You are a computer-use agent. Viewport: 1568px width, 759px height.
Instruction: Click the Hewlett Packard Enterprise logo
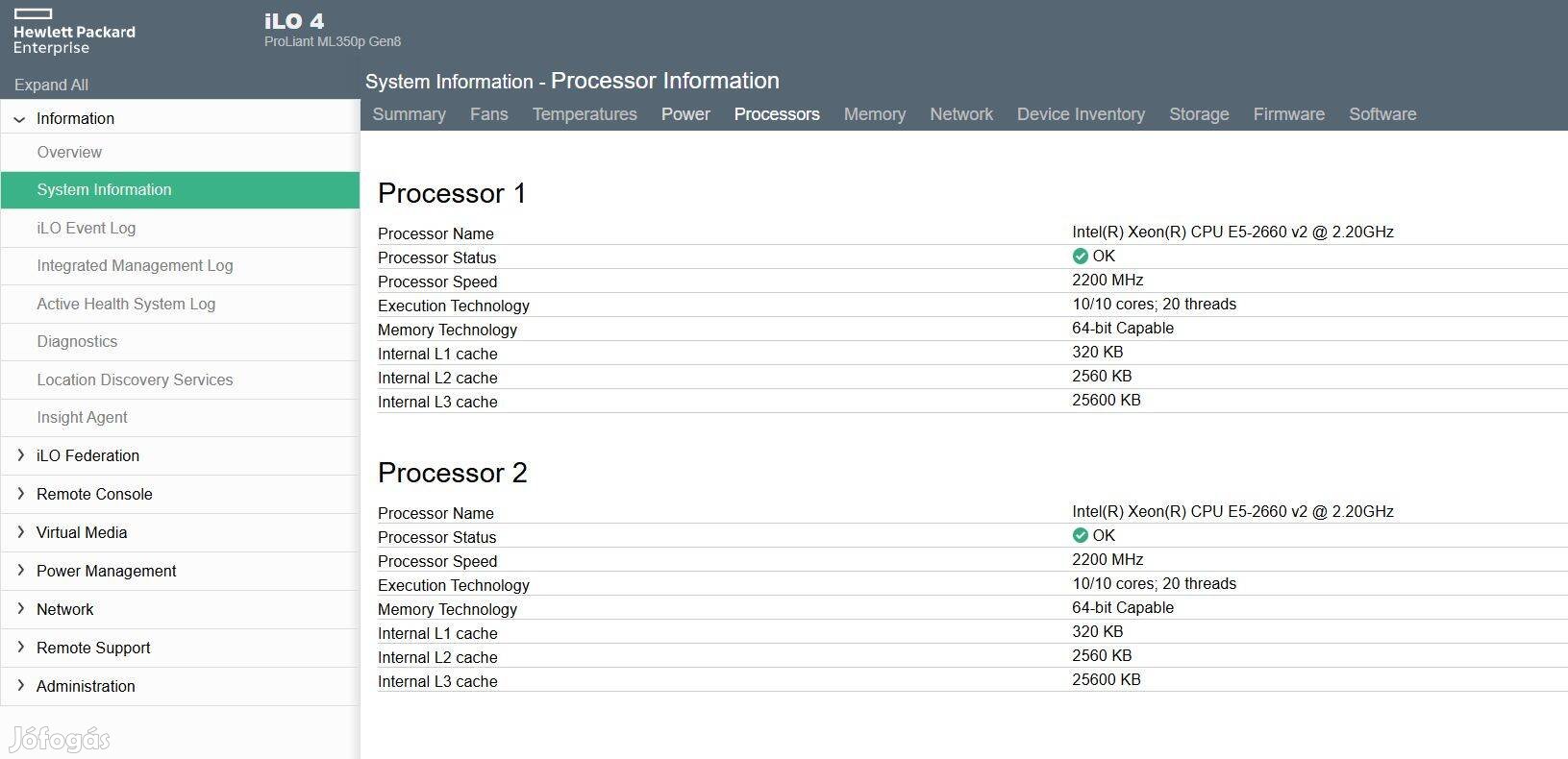tap(74, 32)
